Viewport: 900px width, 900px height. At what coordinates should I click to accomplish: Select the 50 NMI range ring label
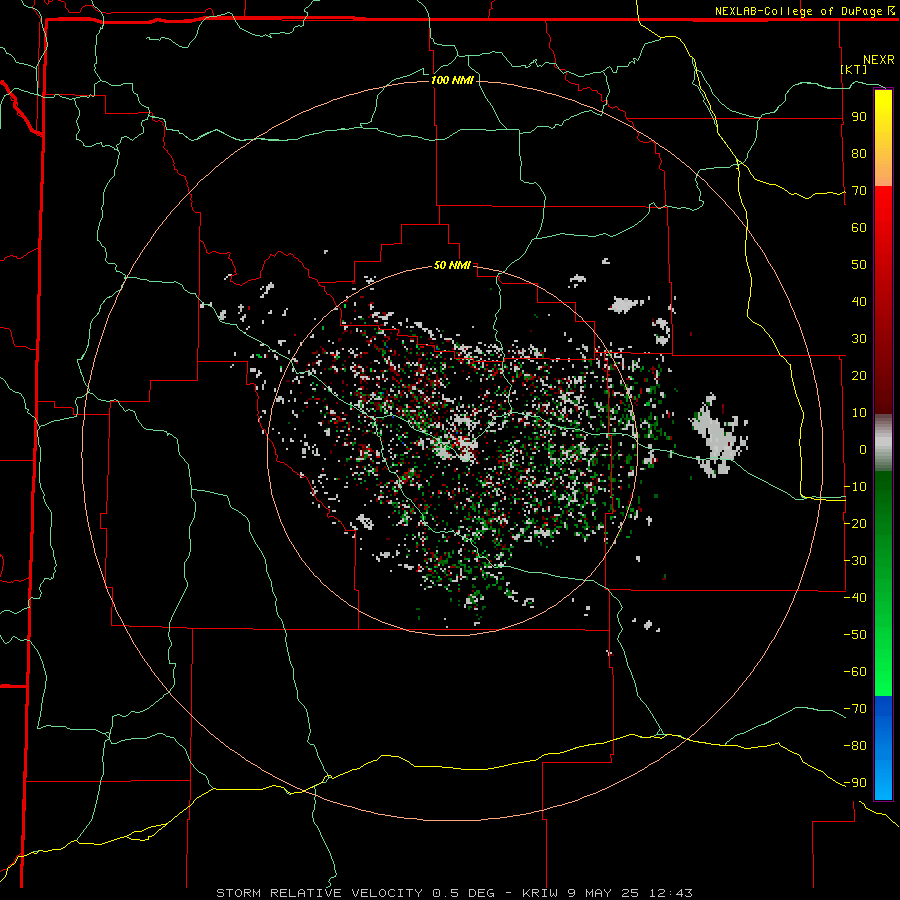pos(452,265)
